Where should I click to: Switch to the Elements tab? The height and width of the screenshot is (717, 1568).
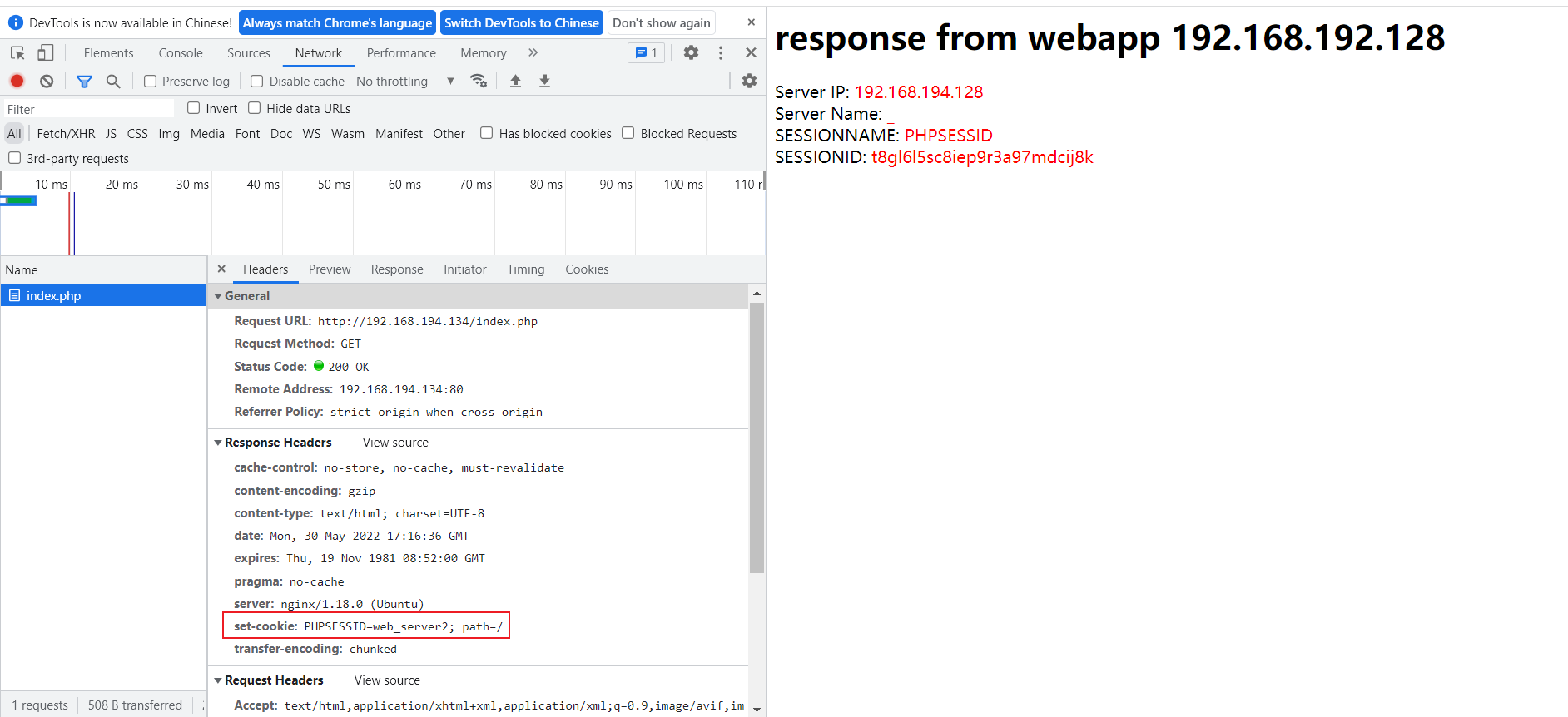tap(108, 52)
